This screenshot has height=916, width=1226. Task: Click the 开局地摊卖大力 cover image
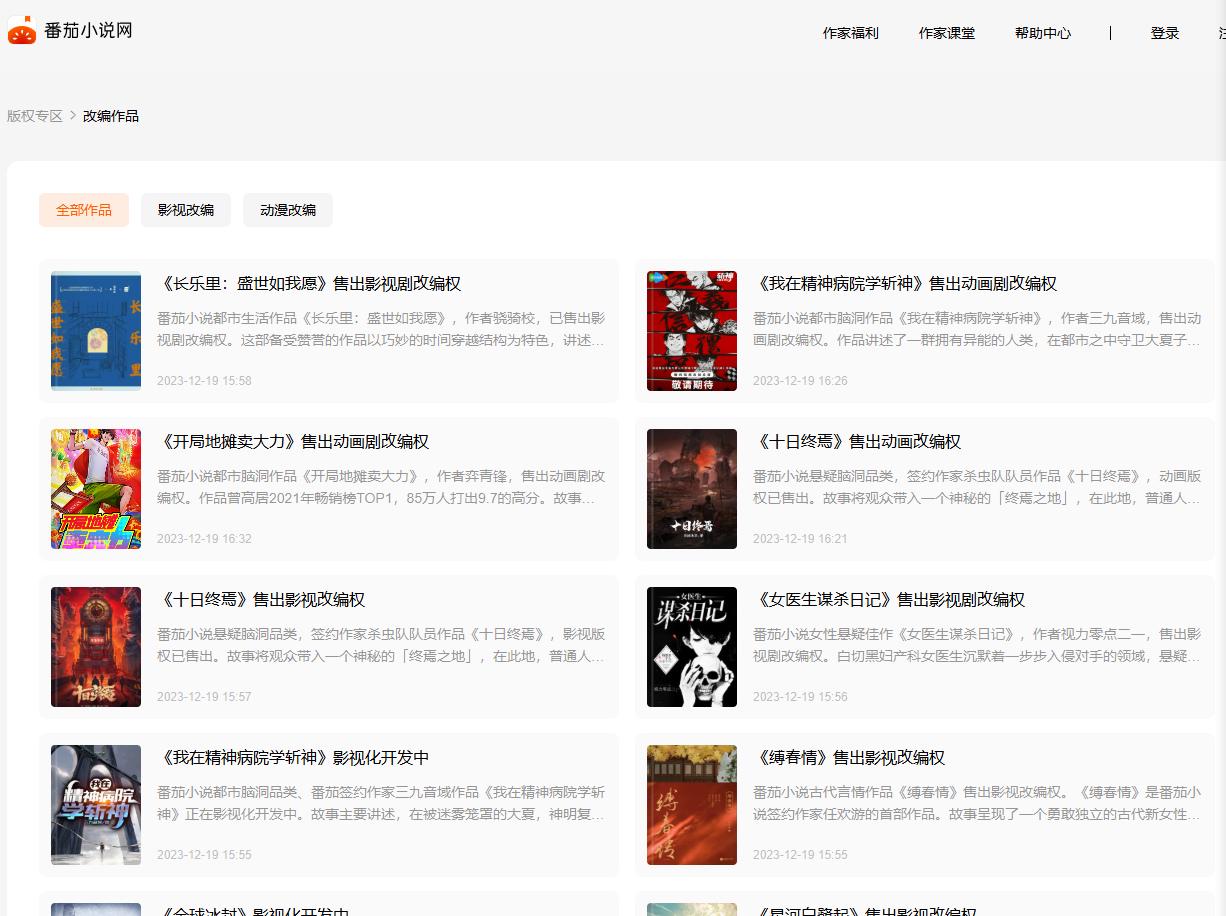click(x=96, y=489)
